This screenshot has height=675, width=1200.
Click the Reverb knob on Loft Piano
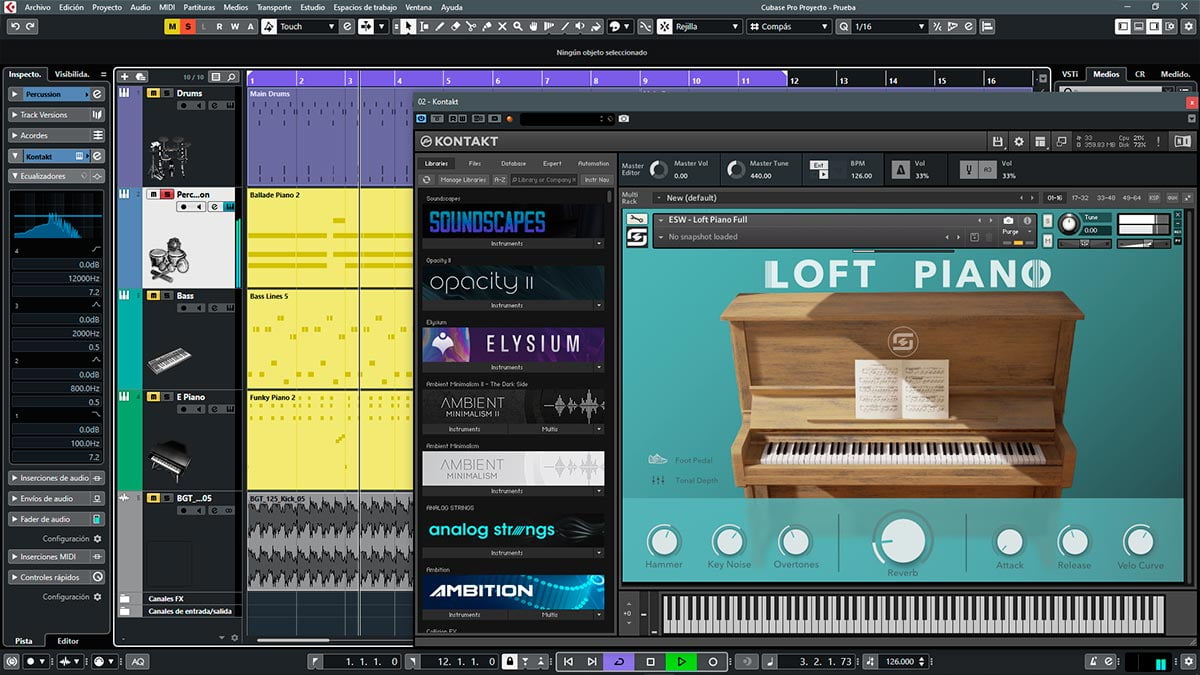(902, 539)
